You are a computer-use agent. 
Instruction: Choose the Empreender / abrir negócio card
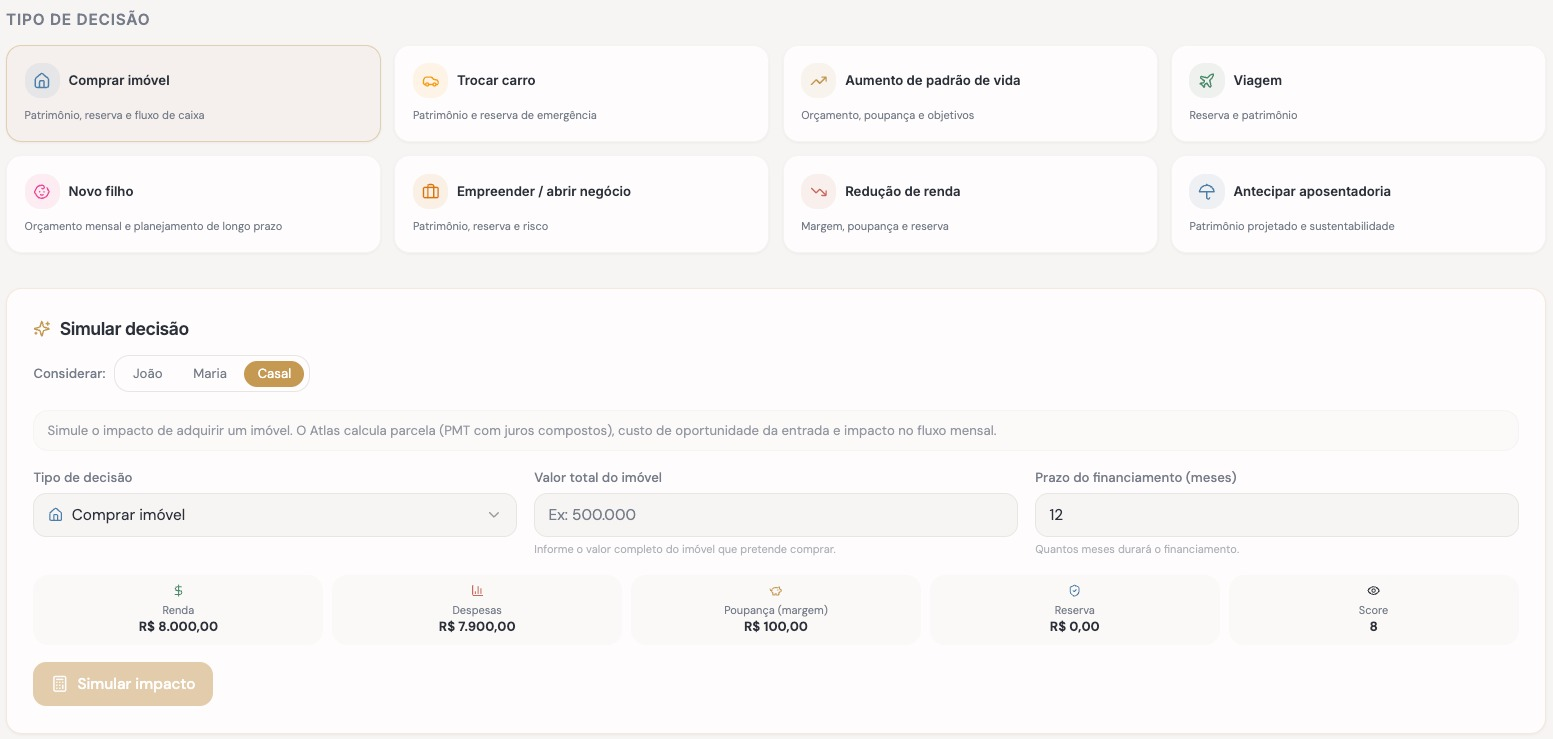pyautogui.click(x=581, y=204)
